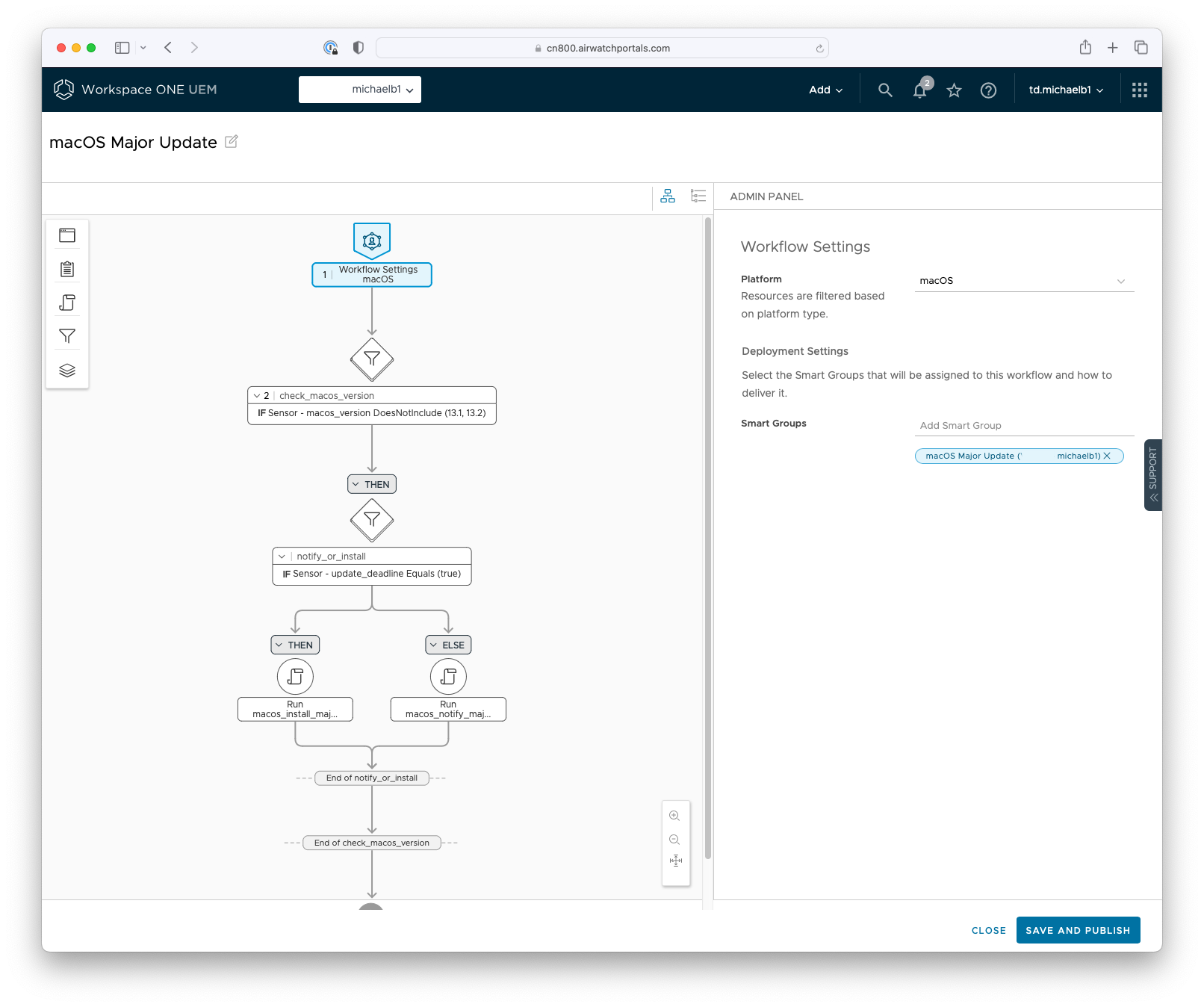Select the flowchart view icon
This screenshot has height=1007, width=1204.
(x=668, y=196)
